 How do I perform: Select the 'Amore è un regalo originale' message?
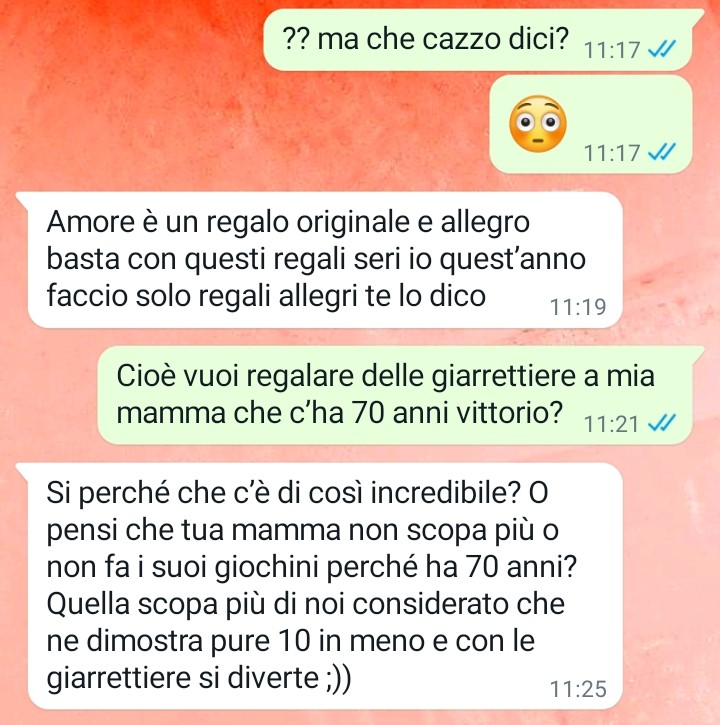(325, 260)
